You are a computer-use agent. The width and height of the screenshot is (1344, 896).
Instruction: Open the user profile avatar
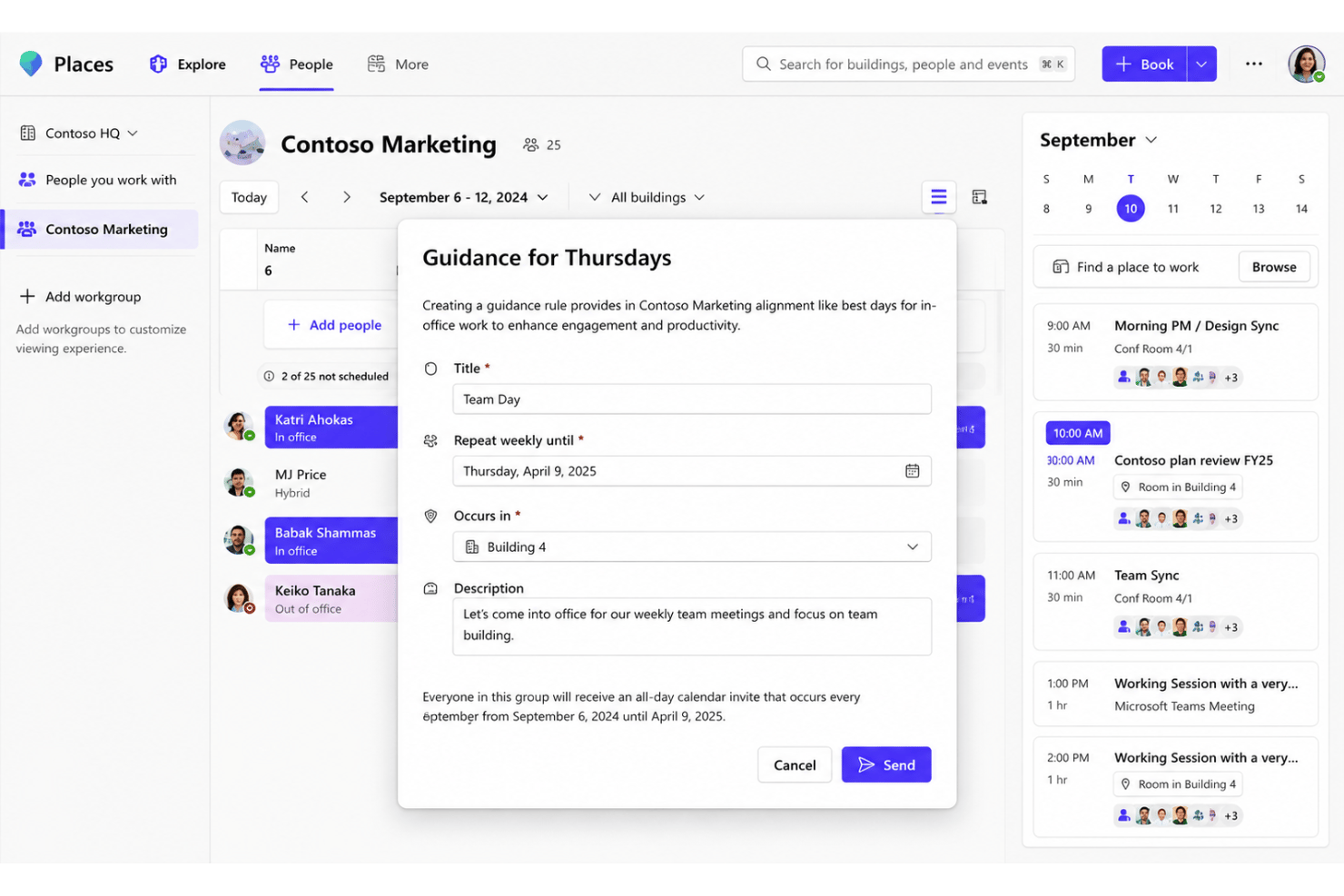click(x=1306, y=64)
